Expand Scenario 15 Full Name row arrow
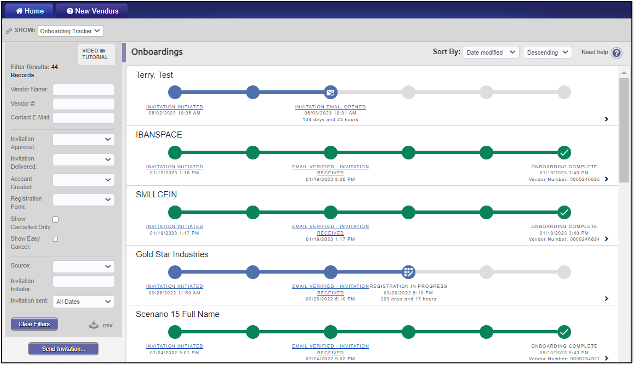This screenshot has height=365, width=635. (x=606, y=358)
